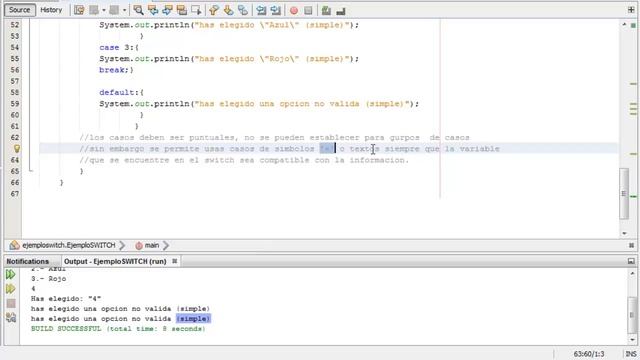This screenshot has width=640, height=360.
Task: Click 'break;}' code line
Action: [116, 70]
